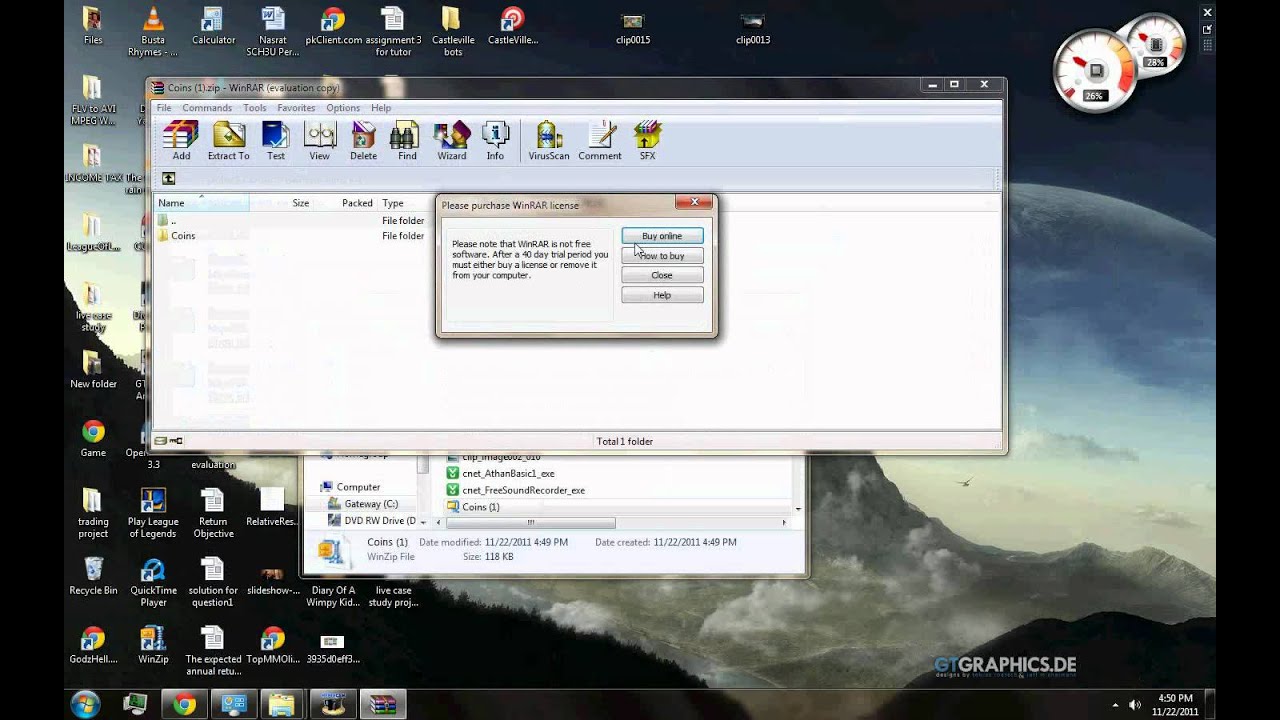Click the Find binoculars toolbar icon

407,140
